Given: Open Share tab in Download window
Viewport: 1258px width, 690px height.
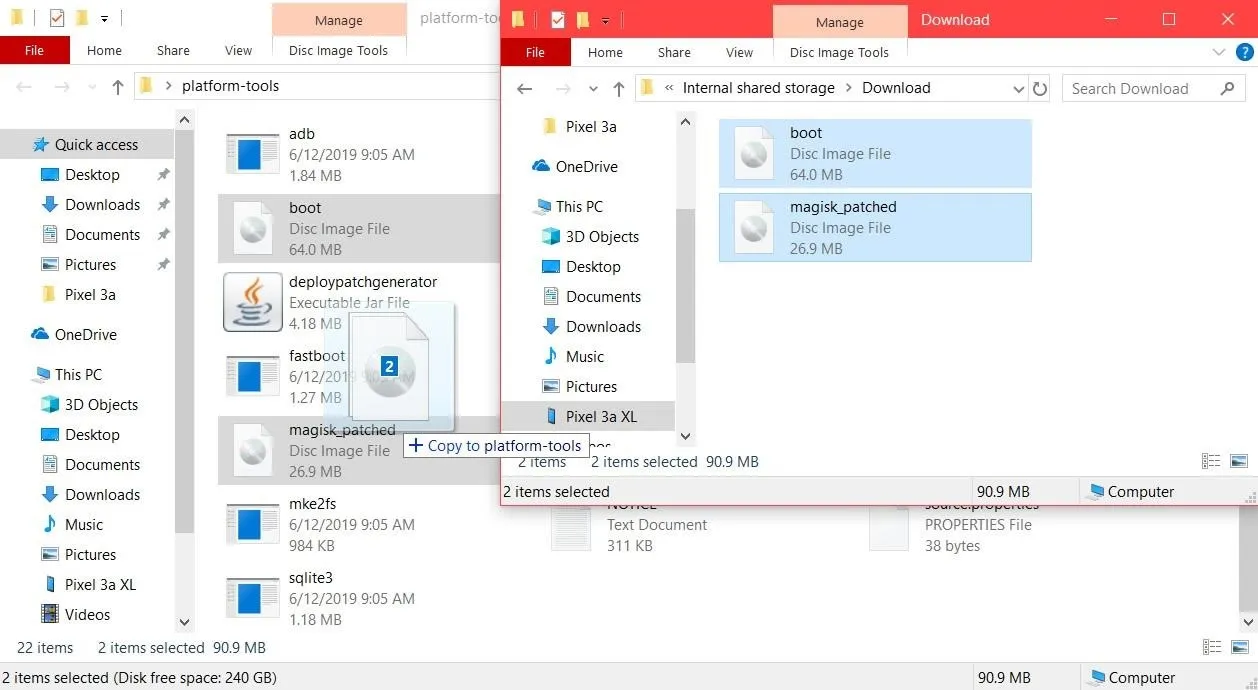Looking at the screenshot, I should (x=674, y=52).
